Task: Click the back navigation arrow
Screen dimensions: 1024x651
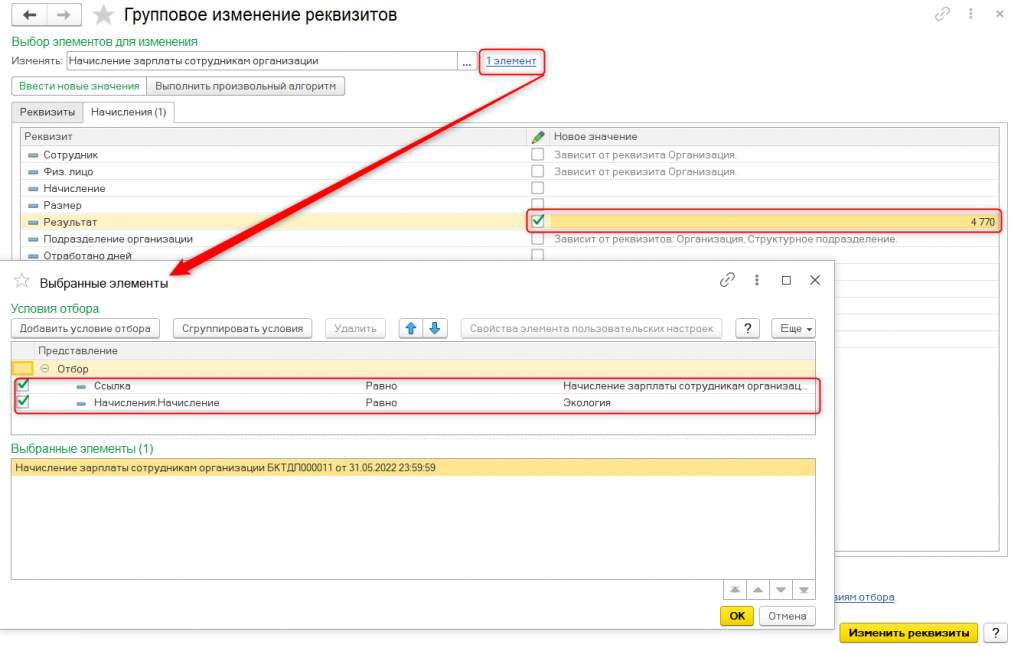Action: (30, 15)
